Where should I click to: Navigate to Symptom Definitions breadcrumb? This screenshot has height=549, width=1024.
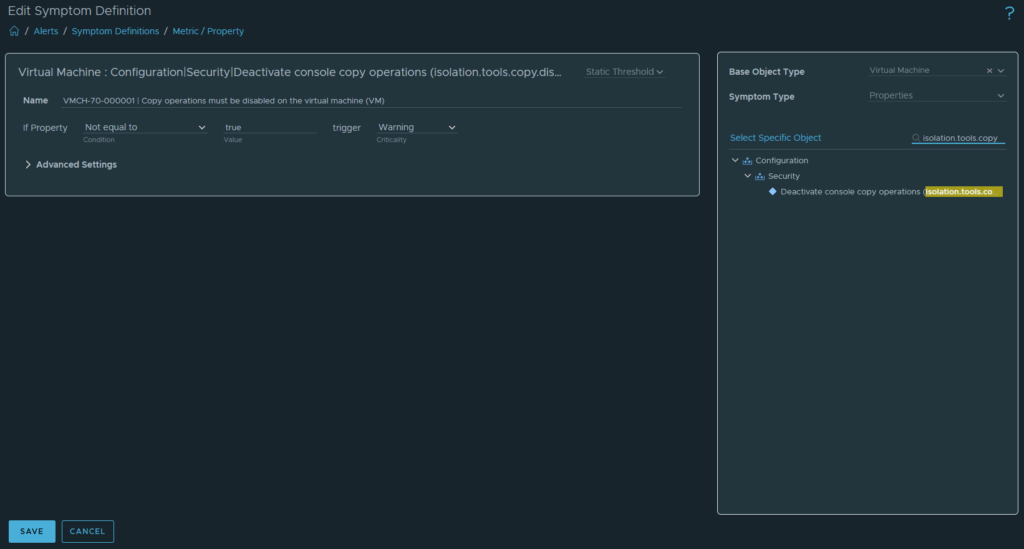coord(115,31)
